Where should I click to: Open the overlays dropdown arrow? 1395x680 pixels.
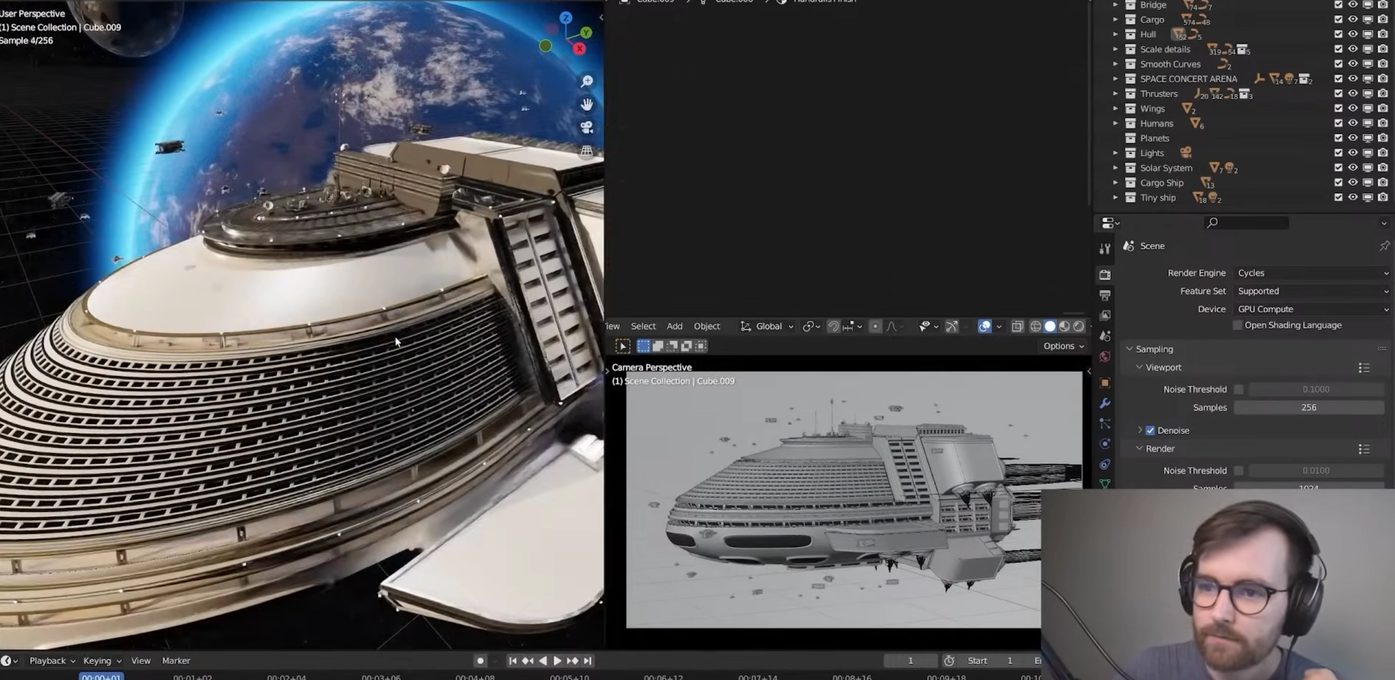(998, 326)
